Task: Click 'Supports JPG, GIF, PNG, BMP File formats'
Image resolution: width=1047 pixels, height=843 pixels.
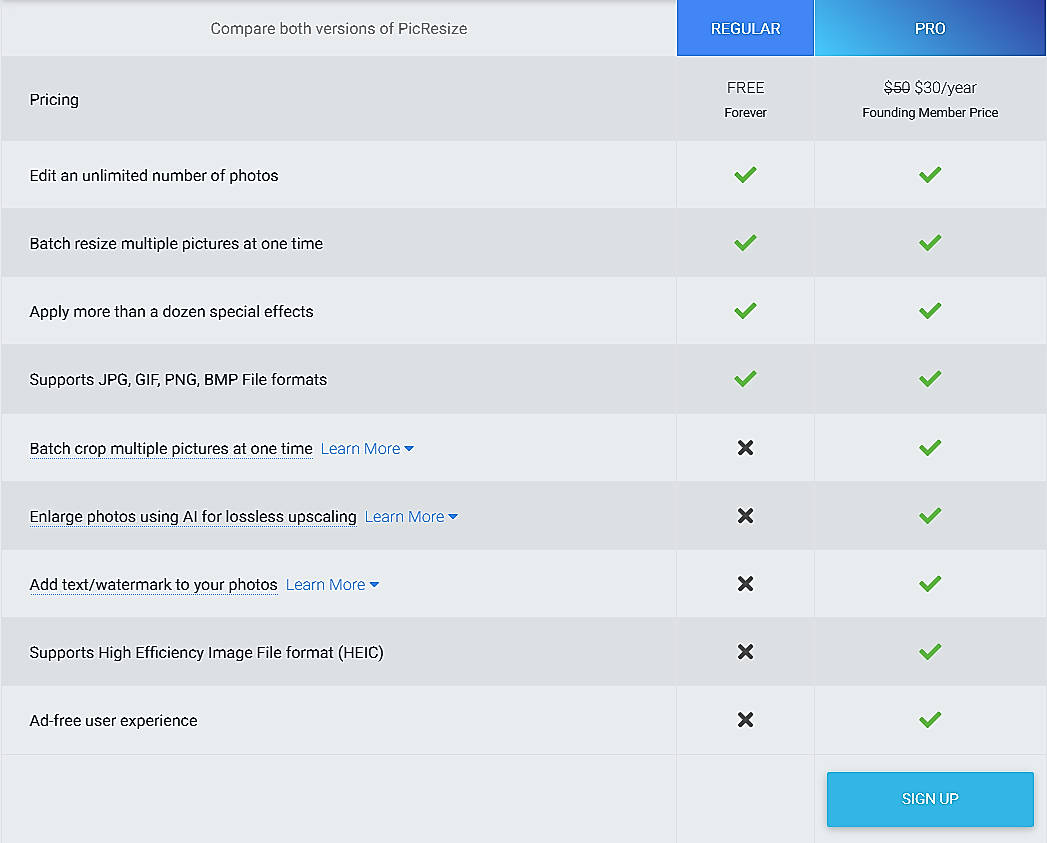Action: click(x=178, y=380)
